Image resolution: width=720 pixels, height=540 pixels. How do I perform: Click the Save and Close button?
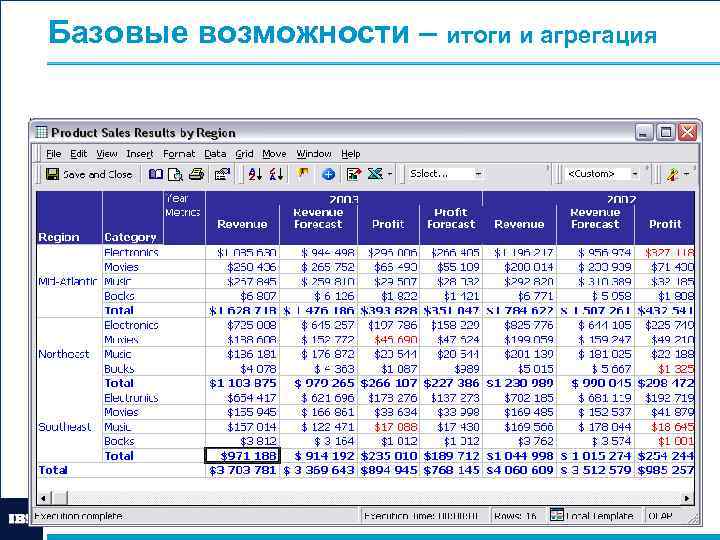tap(89, 174)
